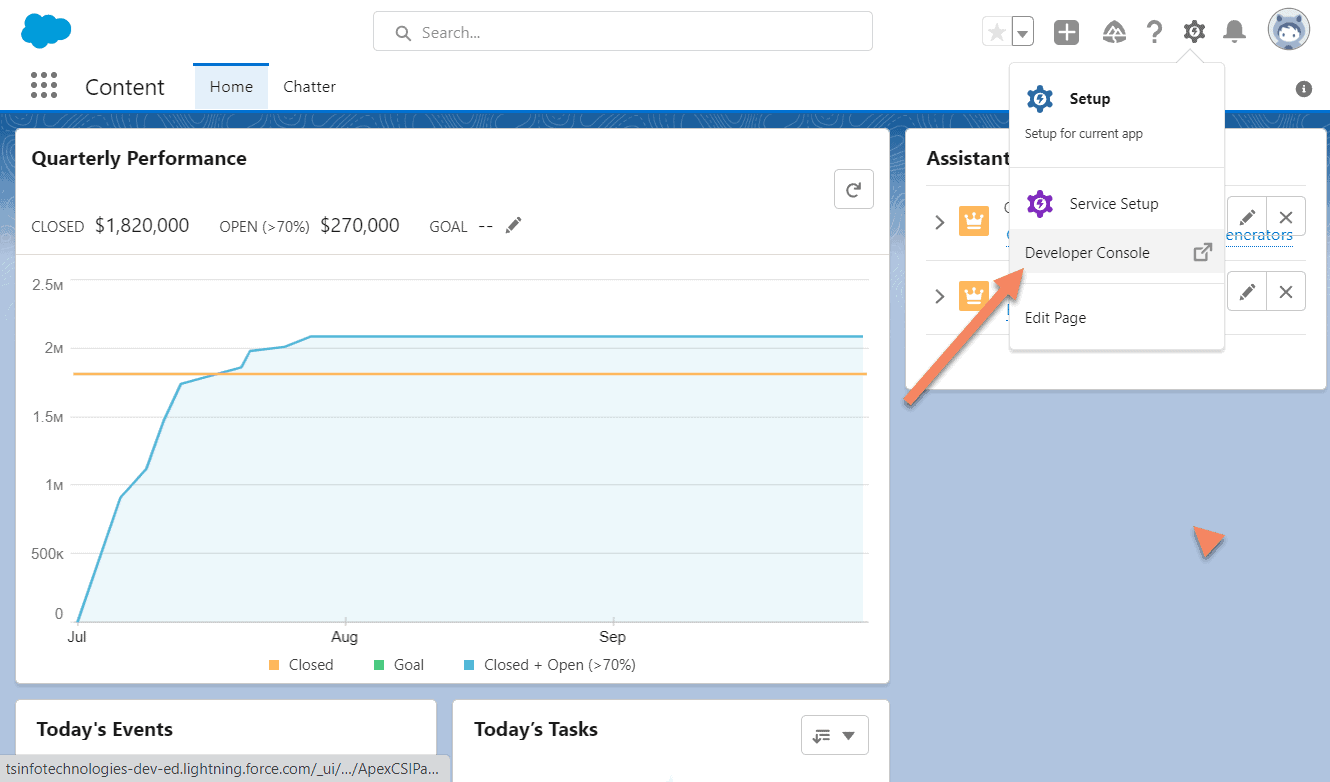Click the orange Closed legend swatch
The width and height of the screenshot is (1330, 782).
pyautogui.click(x=276, y=664)
